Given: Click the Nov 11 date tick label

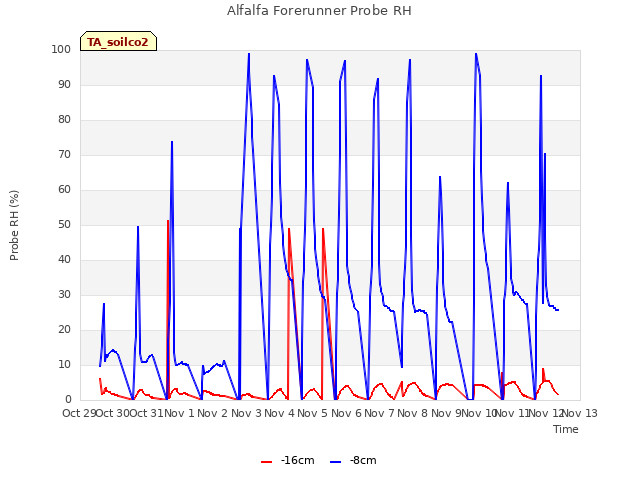Looking at the screenshot, I should (x=512, y=413).
